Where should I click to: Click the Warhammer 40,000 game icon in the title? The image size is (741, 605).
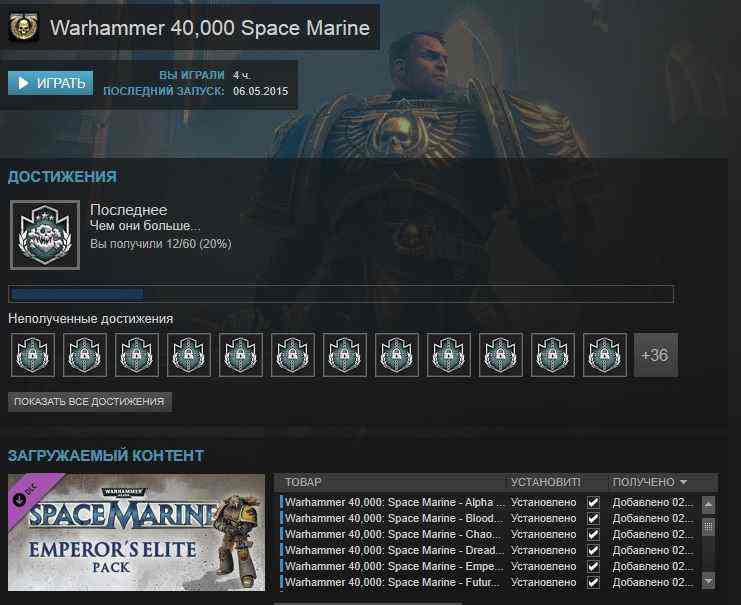[x=24, y=28]
